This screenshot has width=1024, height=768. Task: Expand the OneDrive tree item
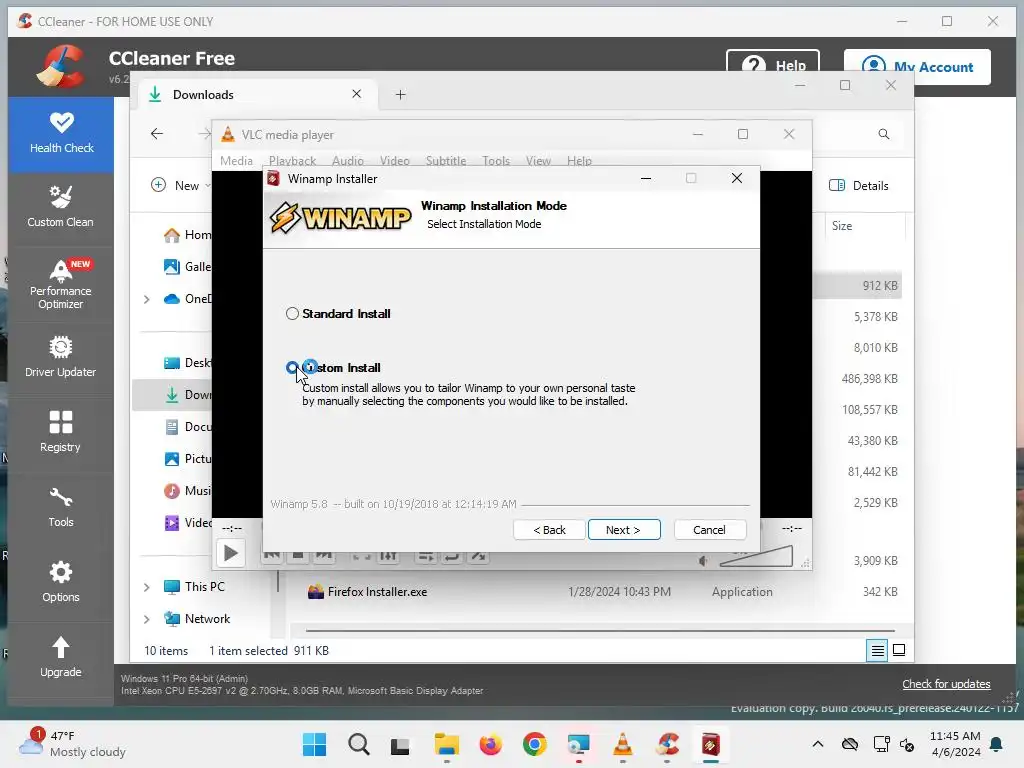(x=147, y=299)
